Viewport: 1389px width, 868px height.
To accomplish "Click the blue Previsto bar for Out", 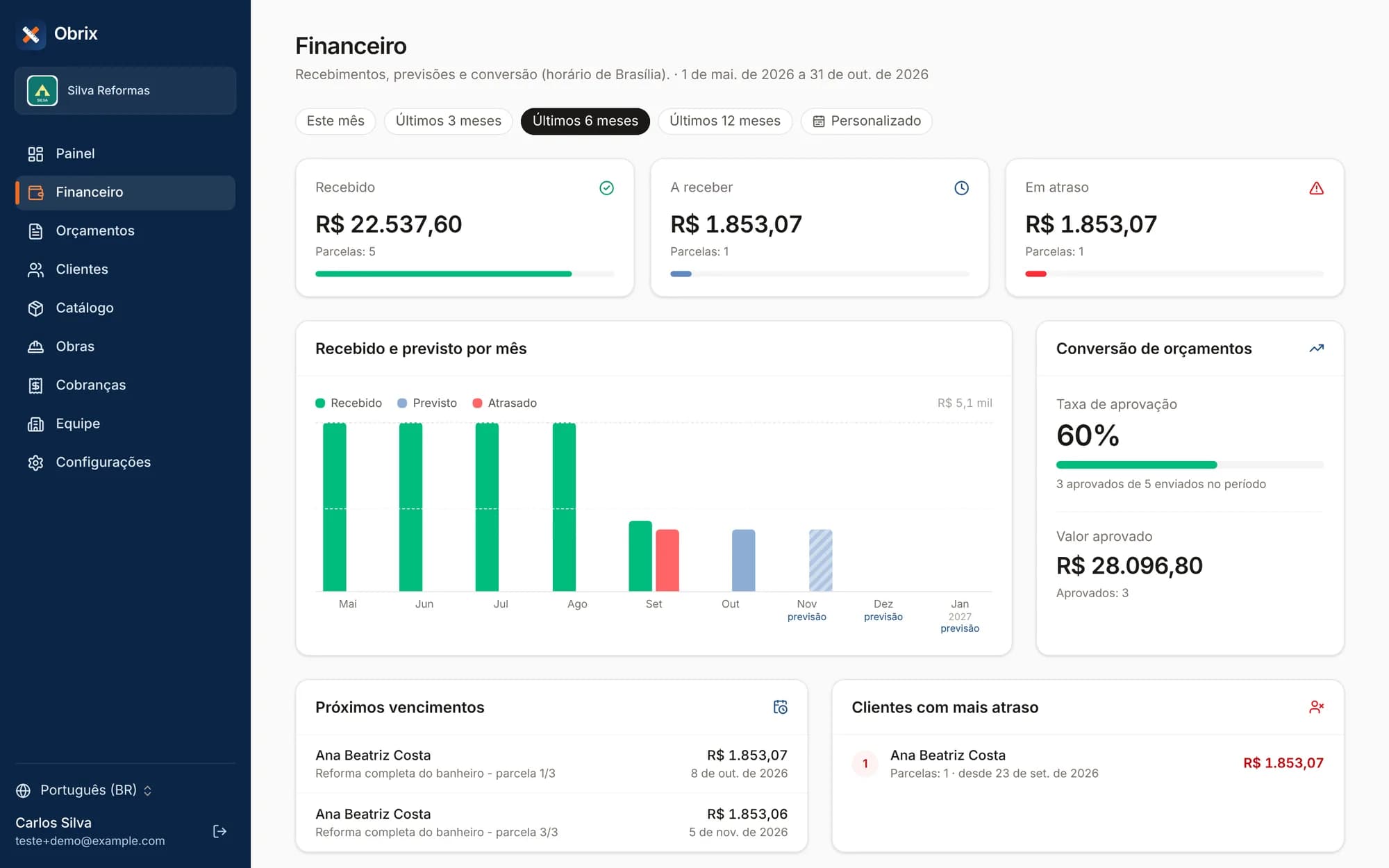I will coord(743,560).
